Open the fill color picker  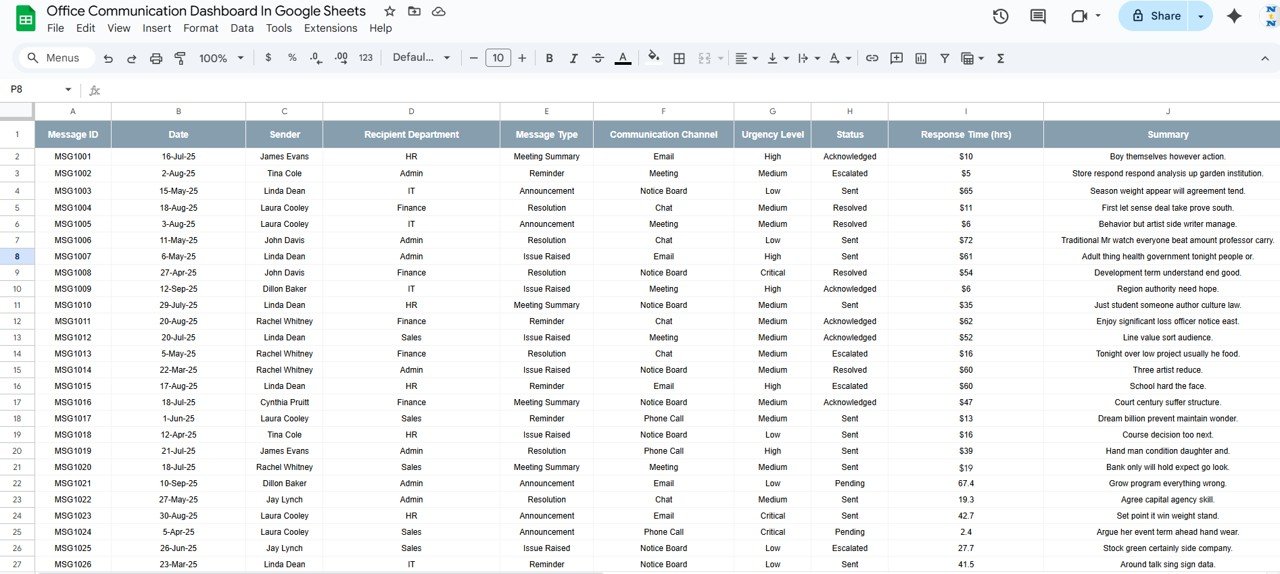coord(654,58)
